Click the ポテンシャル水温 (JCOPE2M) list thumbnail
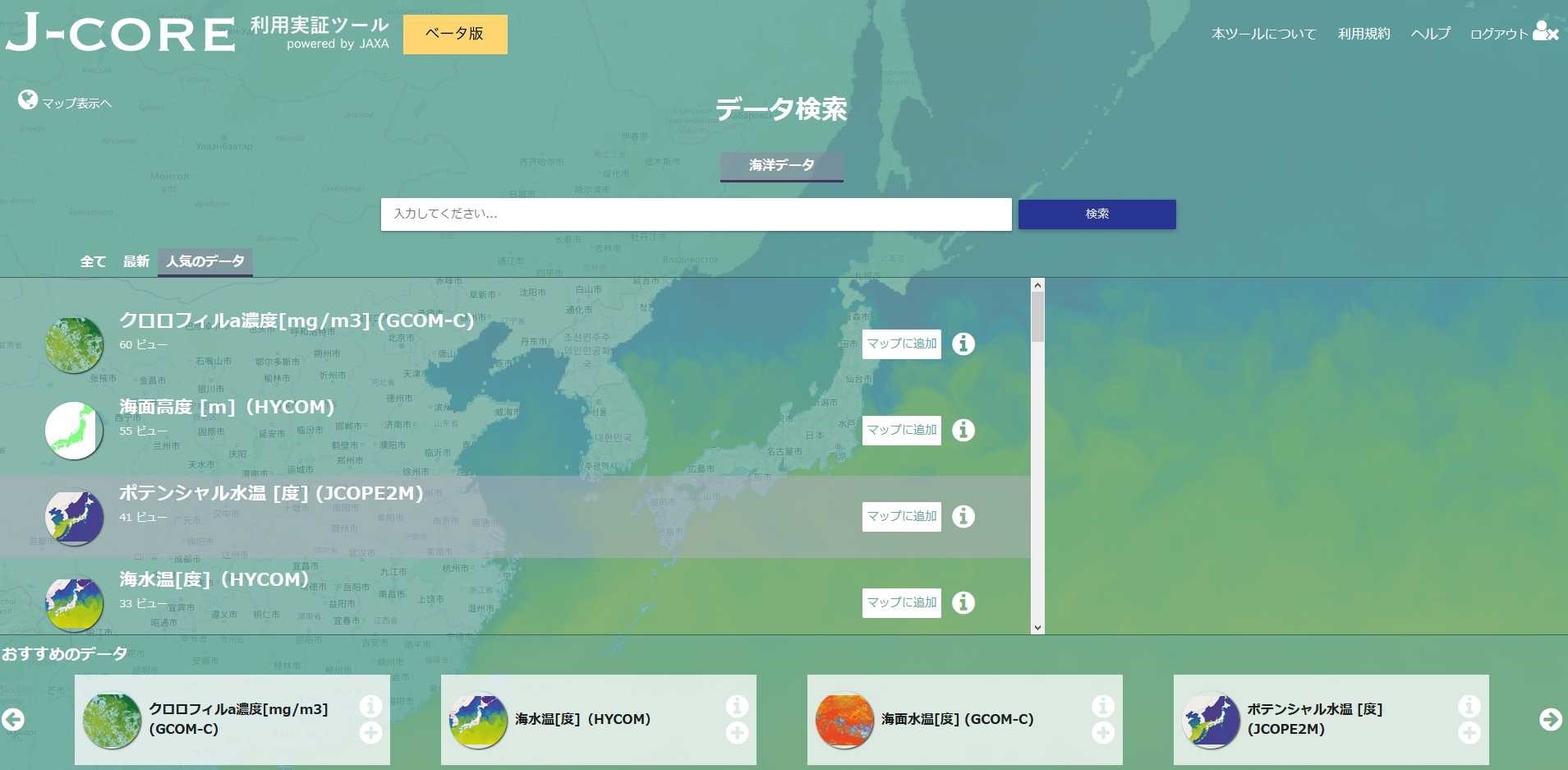The image size is (1568, 770). tap(74, 517)
